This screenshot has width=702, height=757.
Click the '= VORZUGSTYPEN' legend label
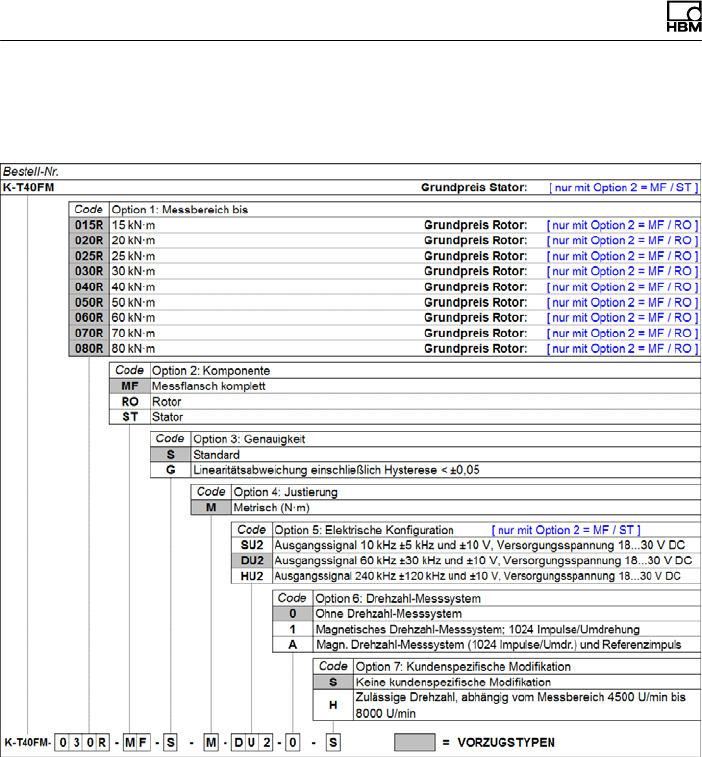[x=498, y=743]
